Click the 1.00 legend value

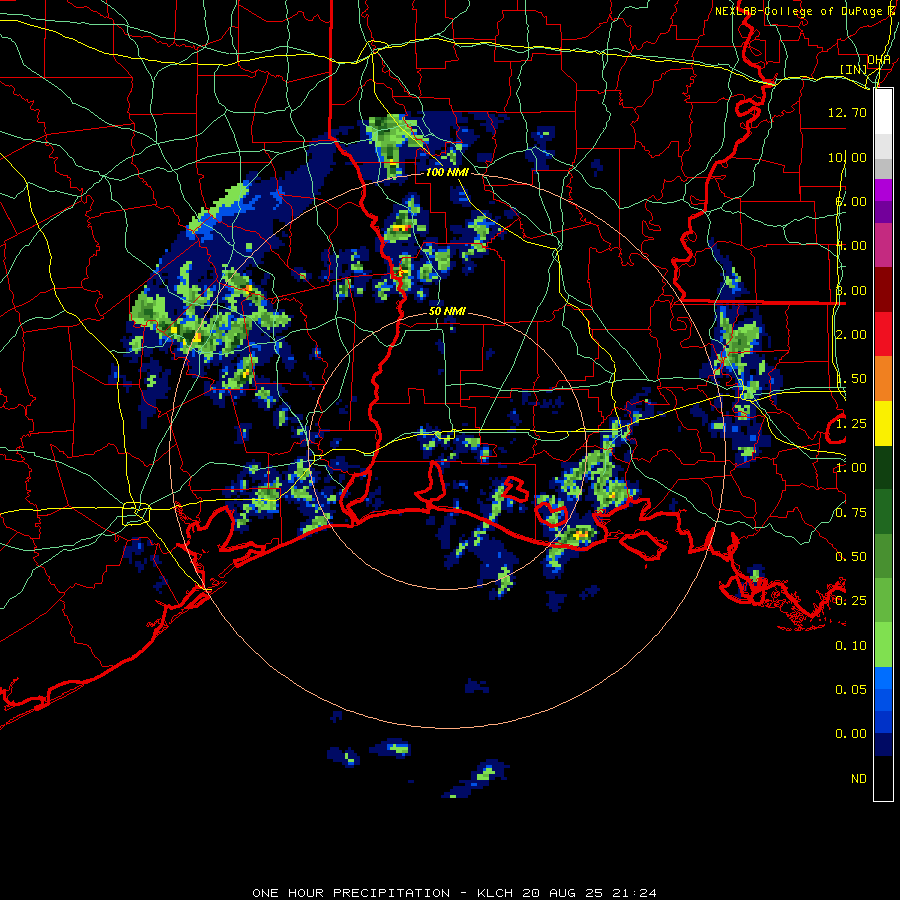[851, 468]
